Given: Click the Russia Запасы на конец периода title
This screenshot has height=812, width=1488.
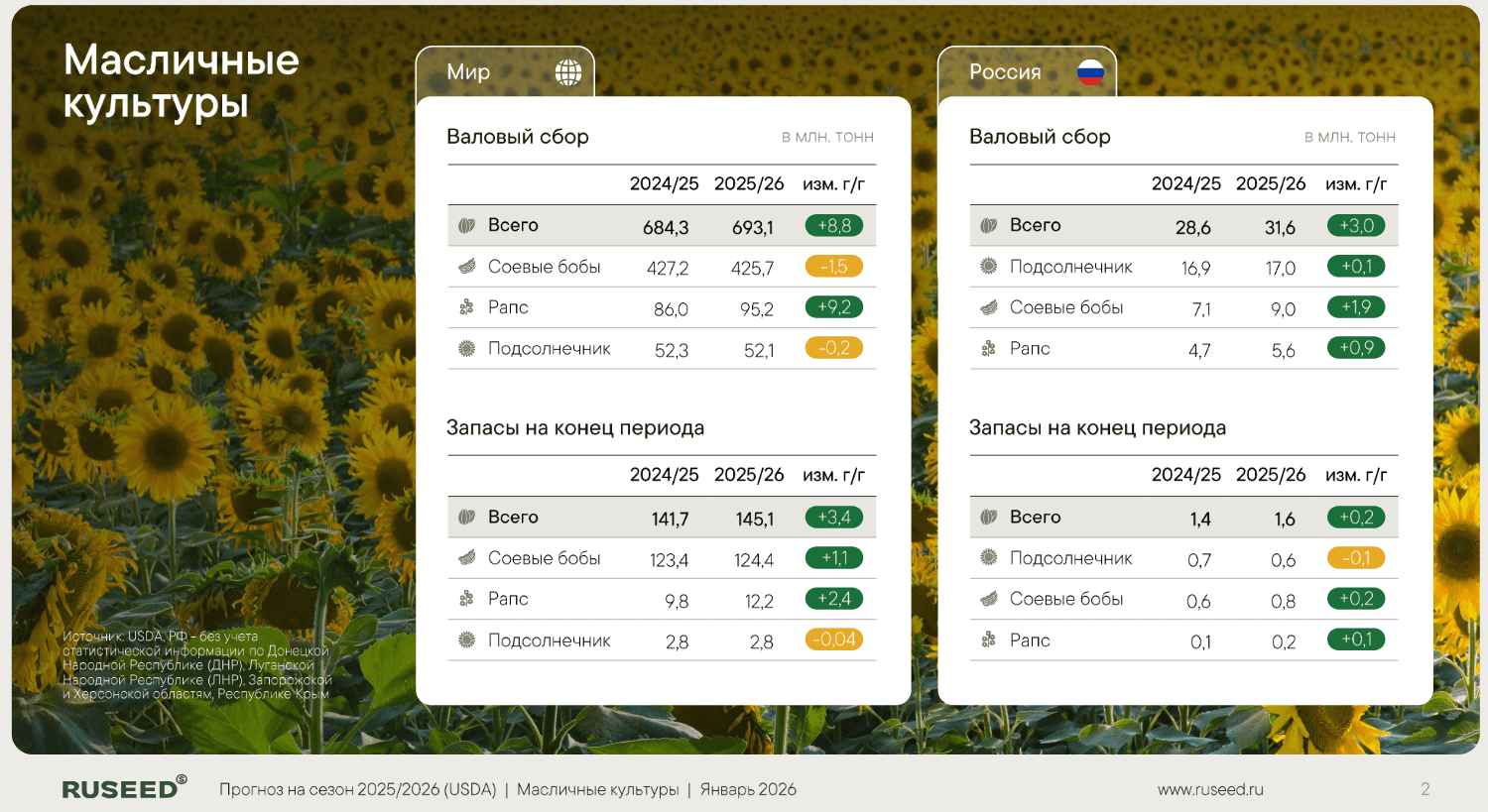Looking at the screenshot, I should 1097,428.
